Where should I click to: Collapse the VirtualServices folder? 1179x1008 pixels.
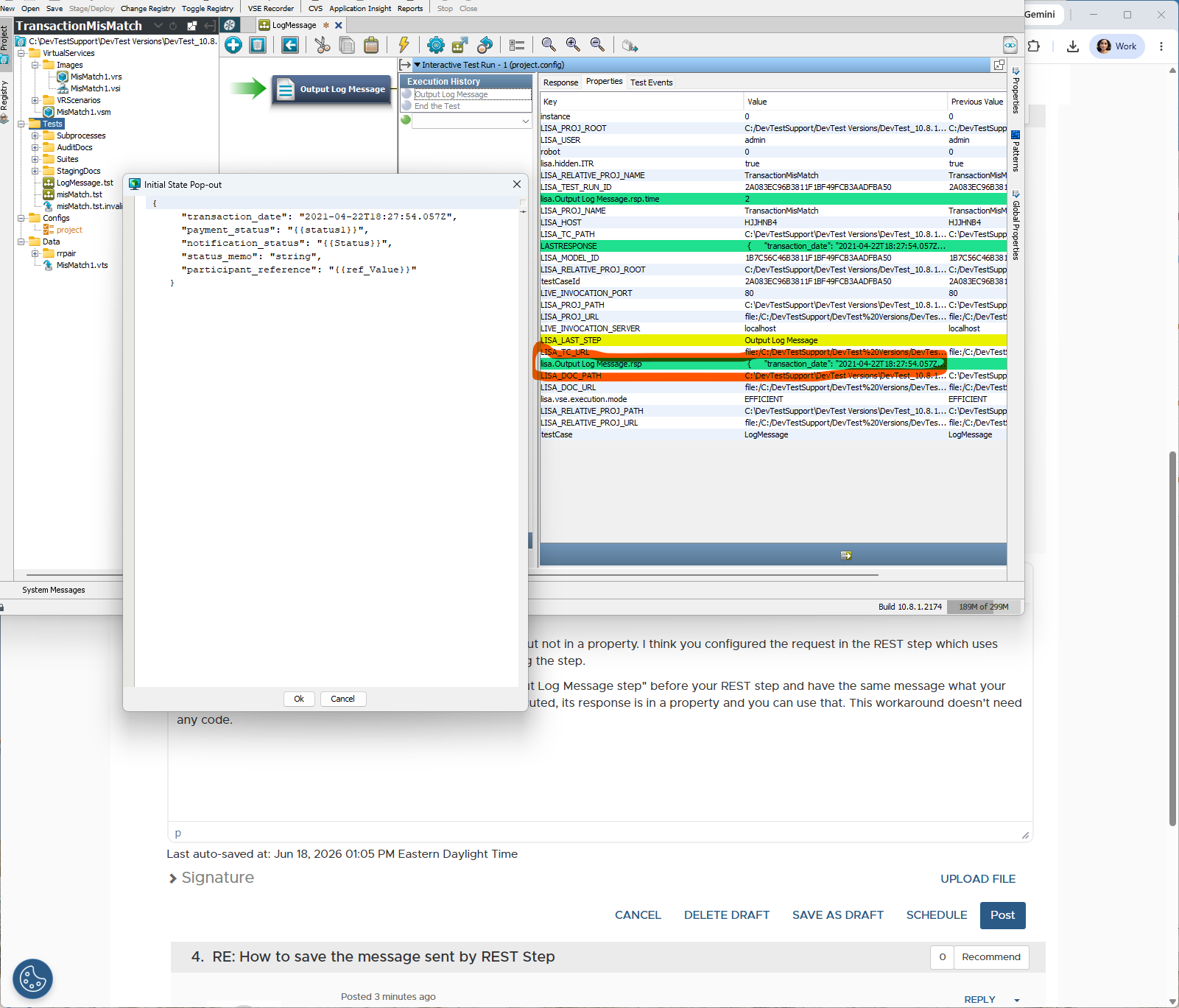tap(21, 53)
